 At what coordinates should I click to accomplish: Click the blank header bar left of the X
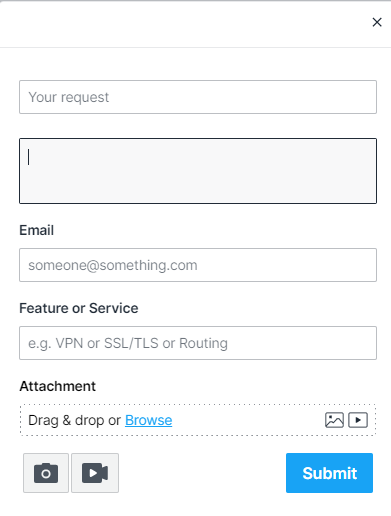click(x=183, y=23)
